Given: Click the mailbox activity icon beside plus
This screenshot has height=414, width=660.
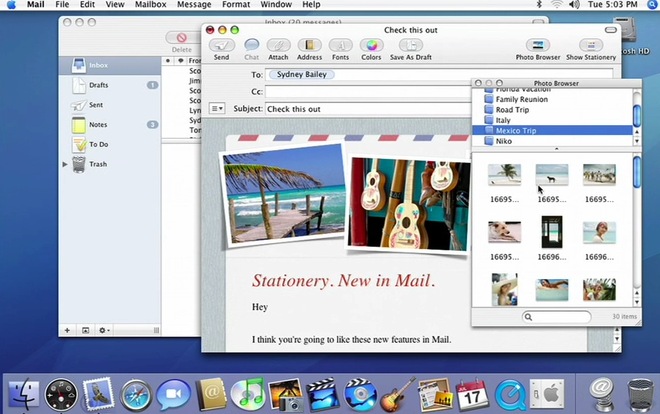Looking at the screenshot, I should (85, 330).
